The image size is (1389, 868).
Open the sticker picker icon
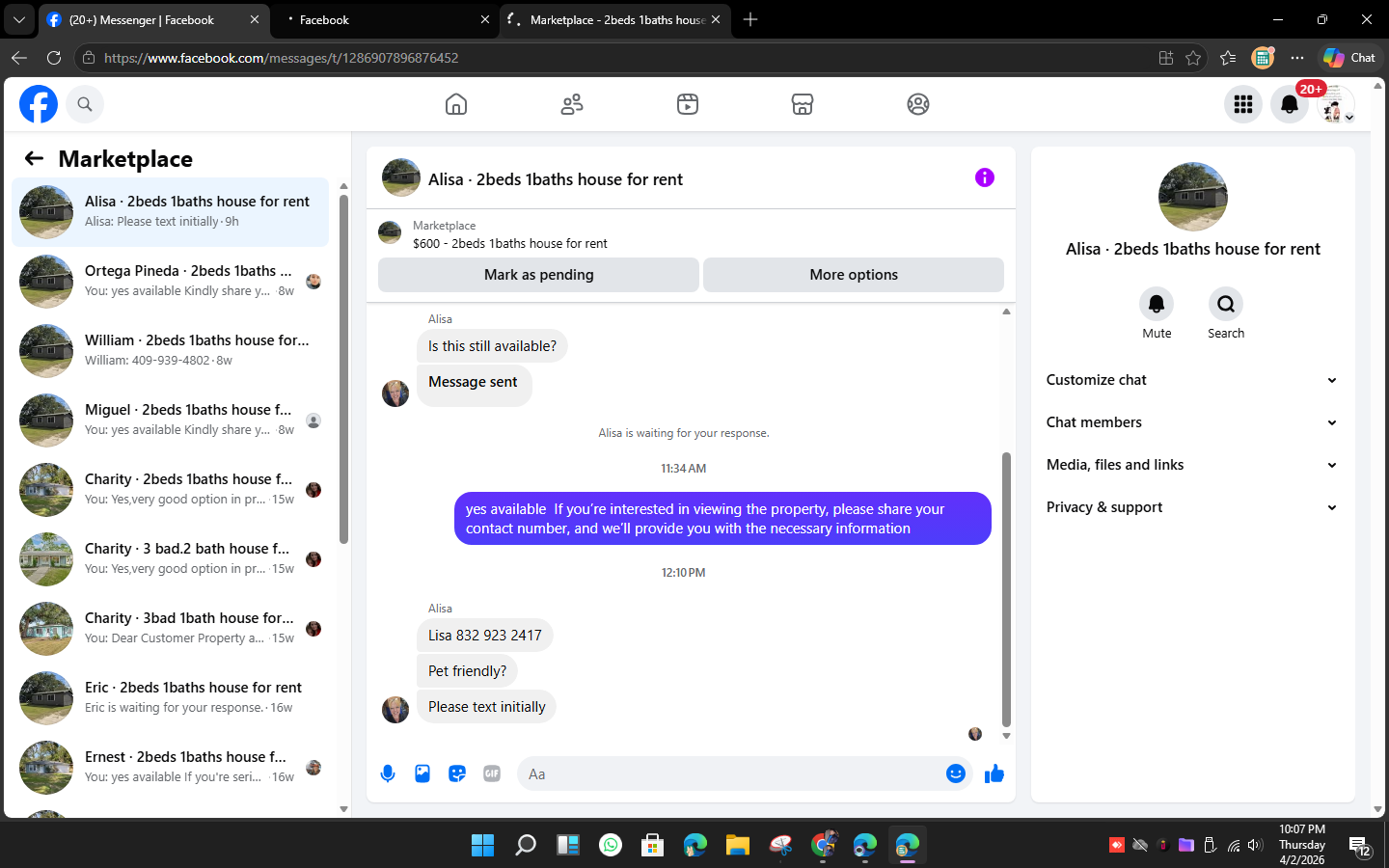click(x=457, y=773)
